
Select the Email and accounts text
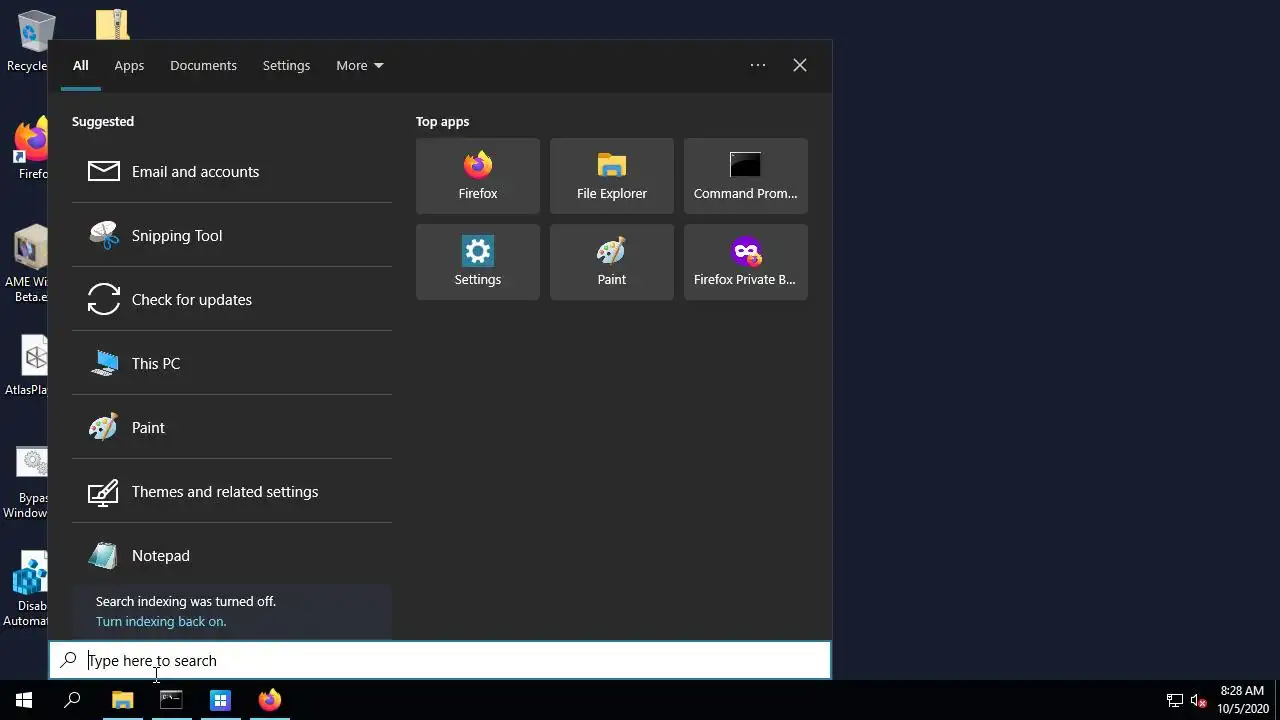pyautogui.click(x=195, y=171)
